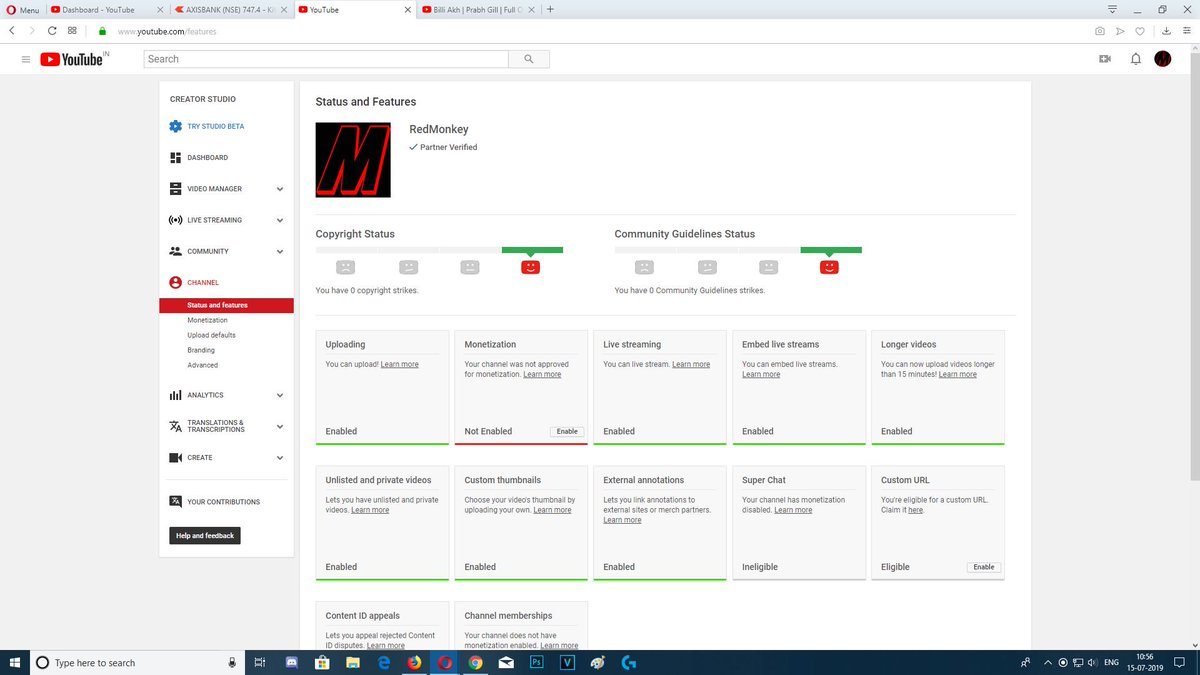Click the Live Streaming broadcast icon
This screenshot has width=1200, height=675.
click(x=175, y=220)
